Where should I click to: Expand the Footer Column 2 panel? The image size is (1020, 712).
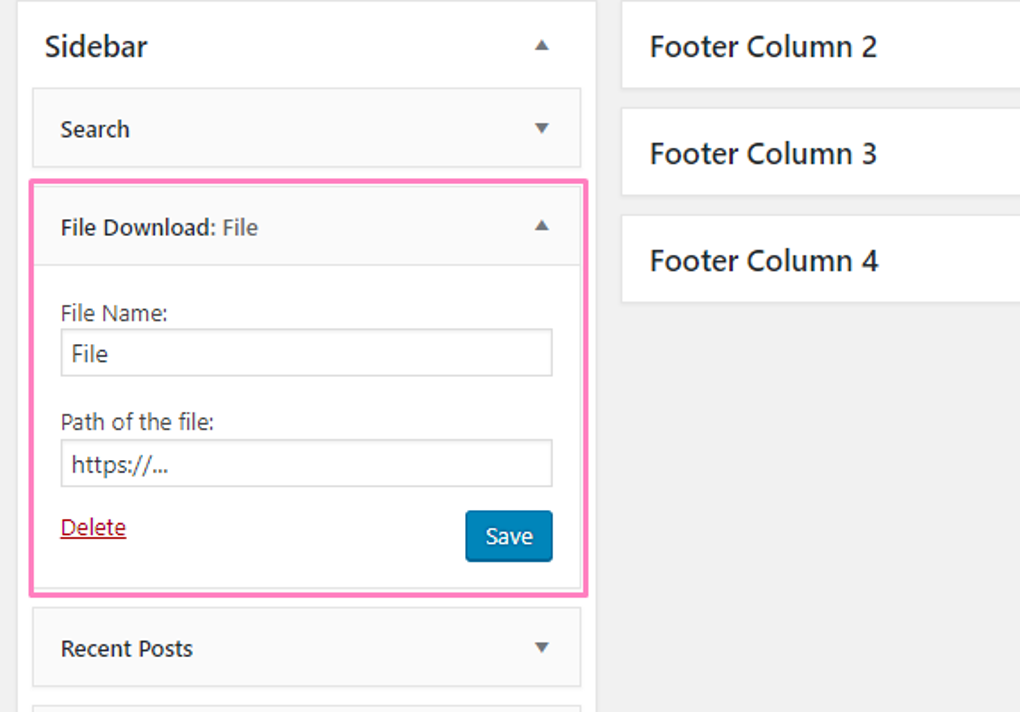pyautogui.click(x=763, y=47)
